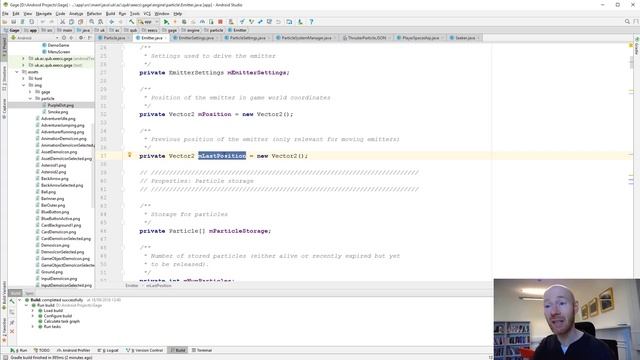
Task: Collapse the img folder in project tree
Action: 24,85
